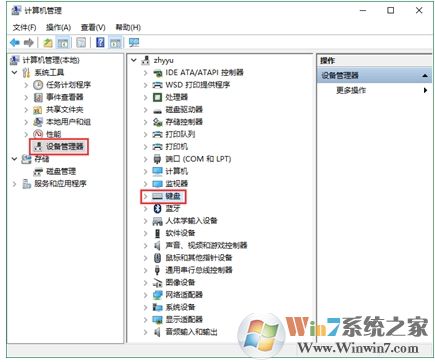Viewport: 435px width, 362px height.
Task: Select 磁盘管理 in the left tree
Action: pos(61,171)
